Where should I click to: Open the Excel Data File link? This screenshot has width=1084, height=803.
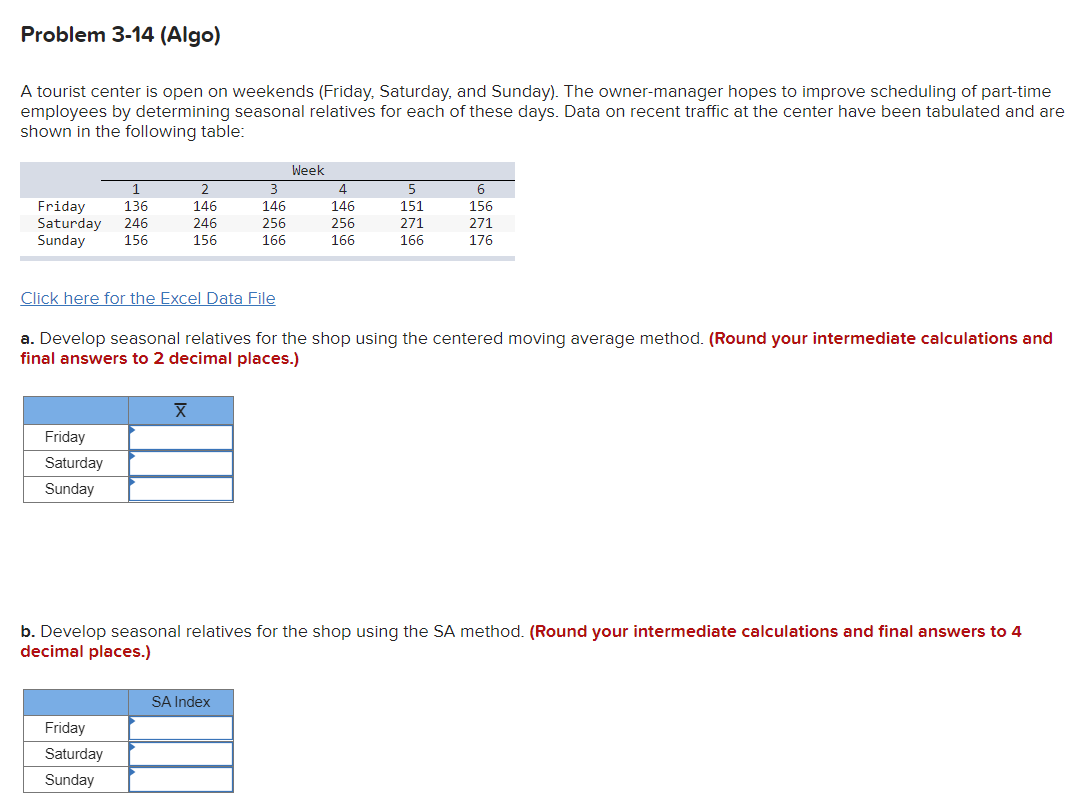pyautogui.click(x=147, y=297)
